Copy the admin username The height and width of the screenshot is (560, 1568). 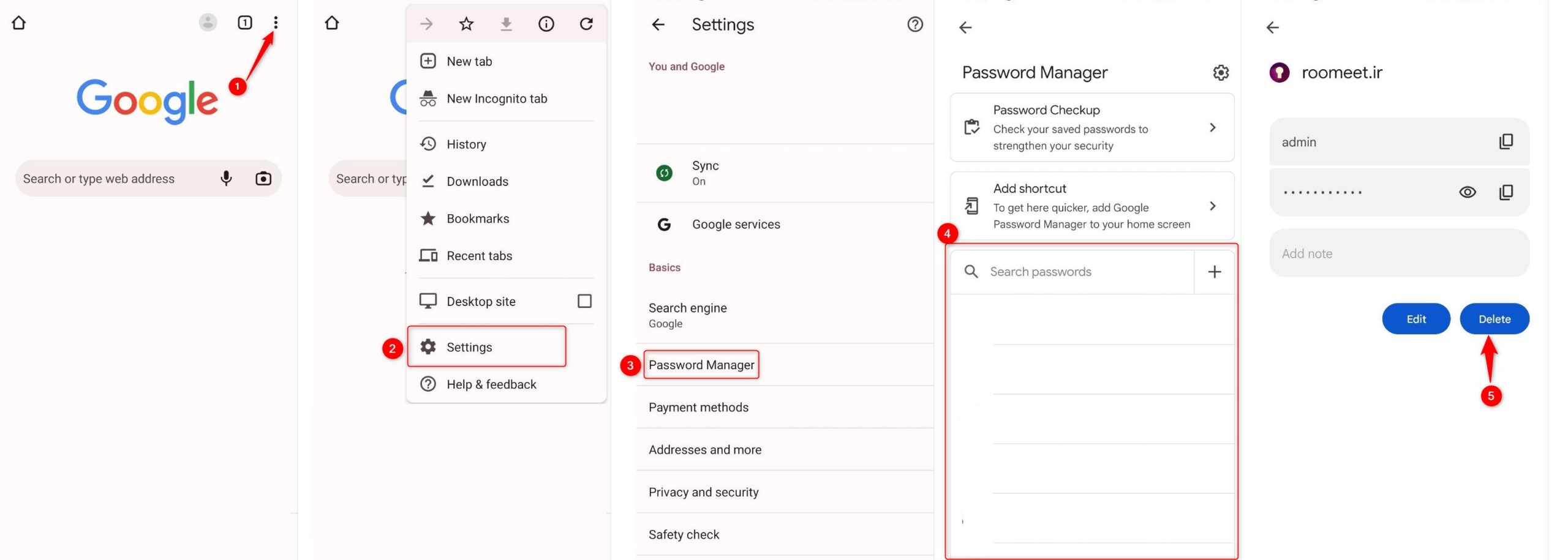(1506, 141)
